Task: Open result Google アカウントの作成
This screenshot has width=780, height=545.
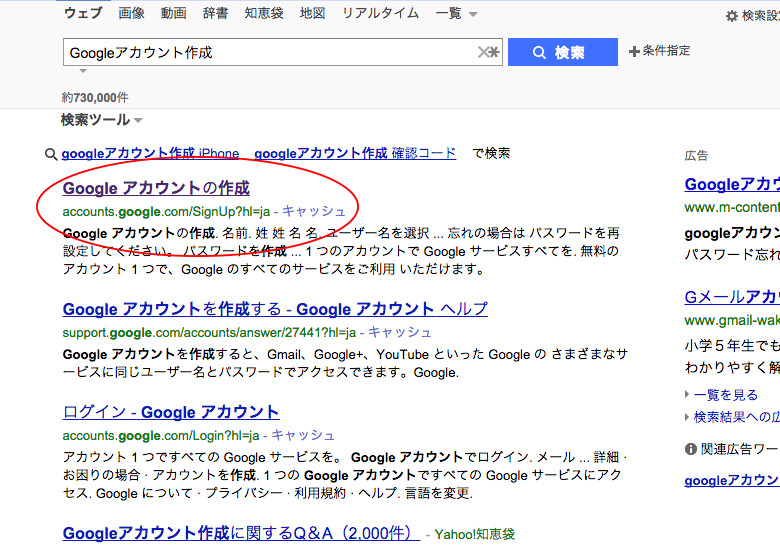Action: (156, 188)
